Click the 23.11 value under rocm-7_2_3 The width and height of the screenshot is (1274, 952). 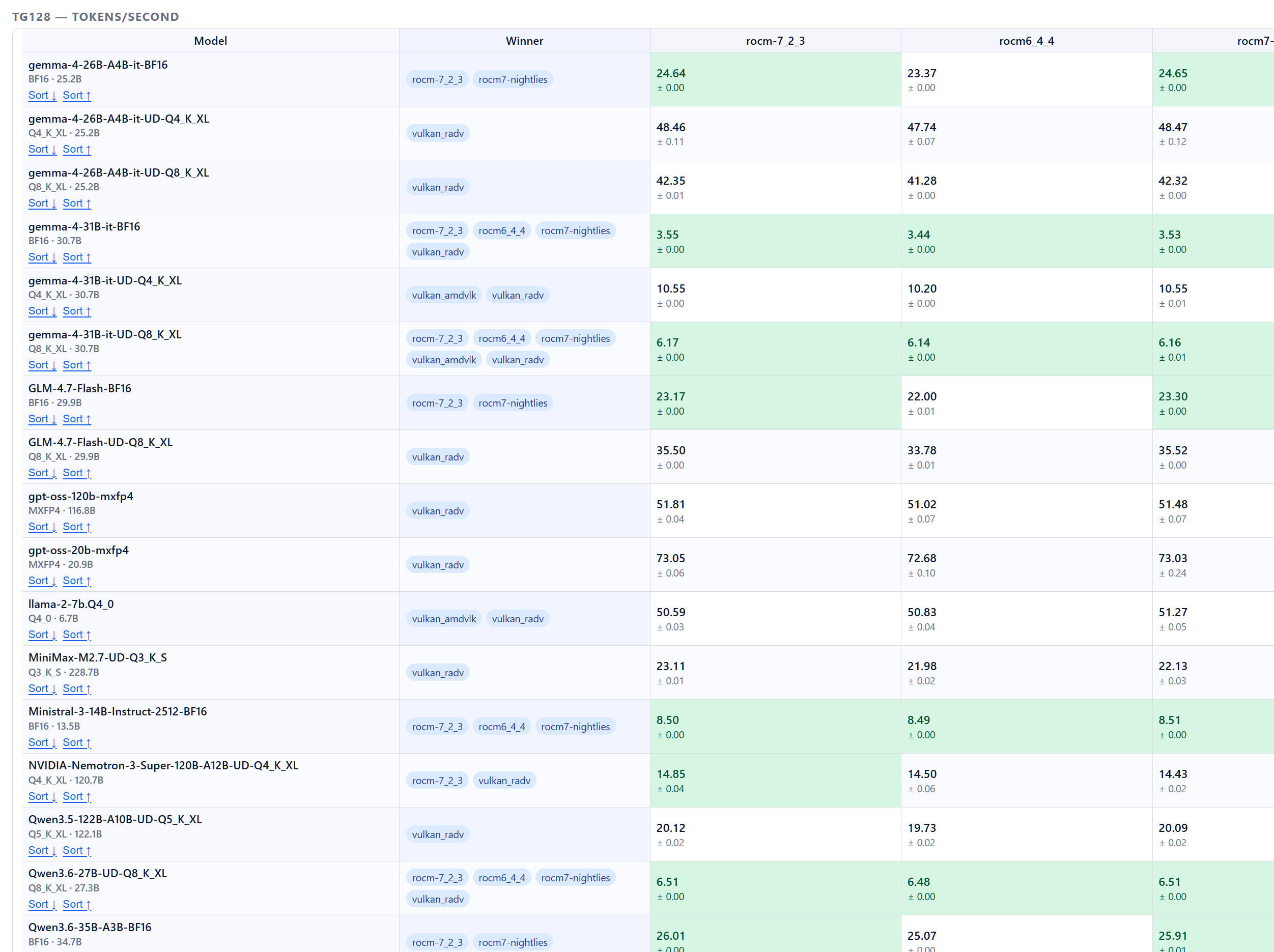point(671,667)
